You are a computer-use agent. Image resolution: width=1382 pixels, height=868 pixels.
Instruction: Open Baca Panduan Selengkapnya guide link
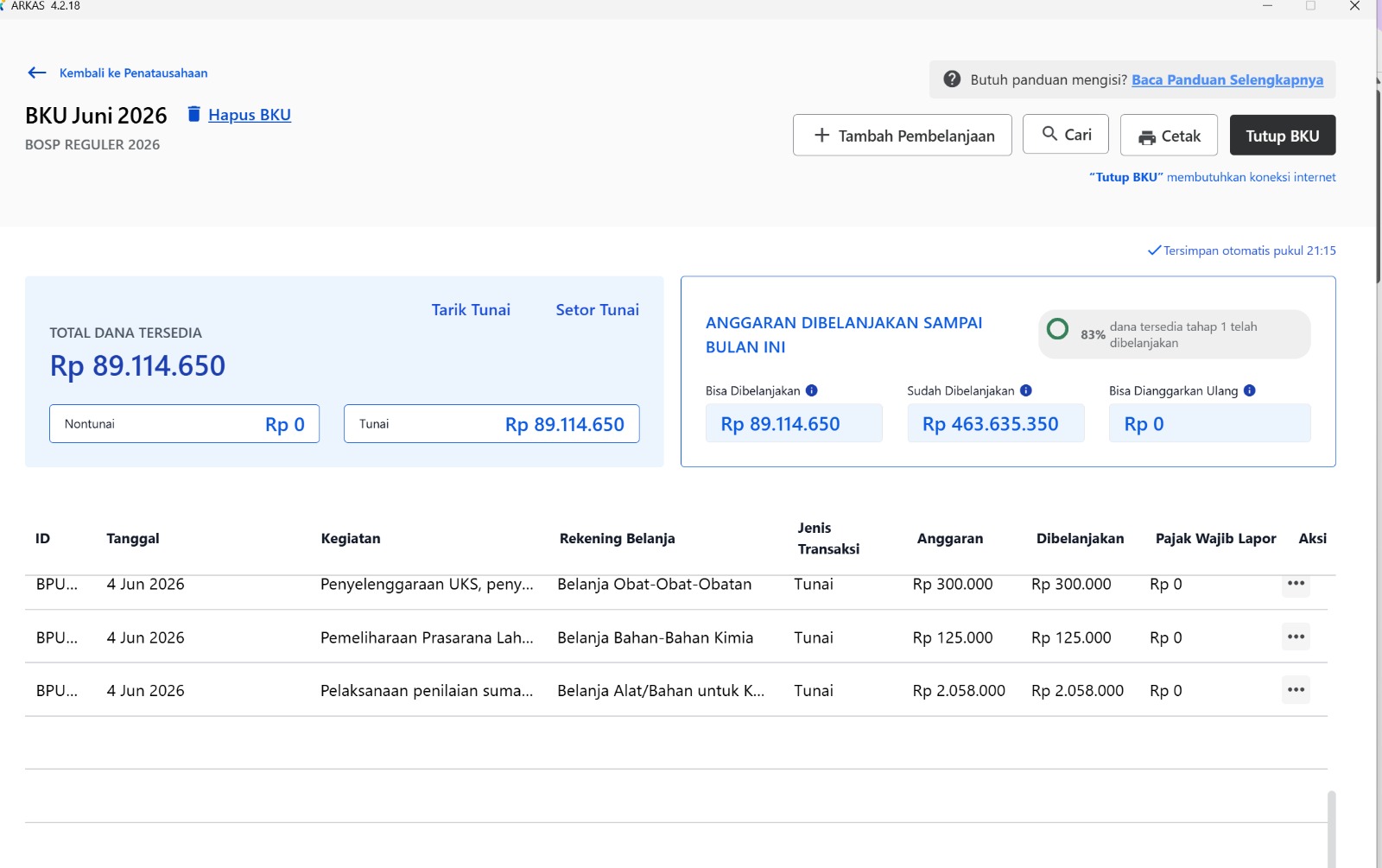click(1227, 79)
